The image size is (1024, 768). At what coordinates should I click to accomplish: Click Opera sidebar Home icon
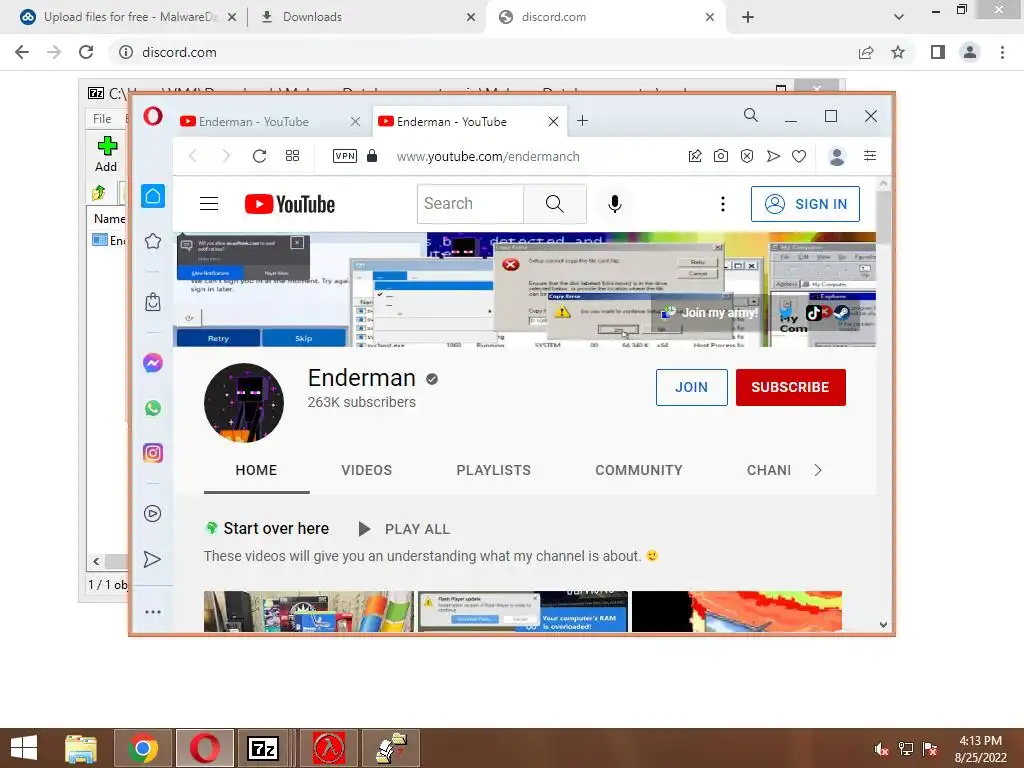(153, 196)
